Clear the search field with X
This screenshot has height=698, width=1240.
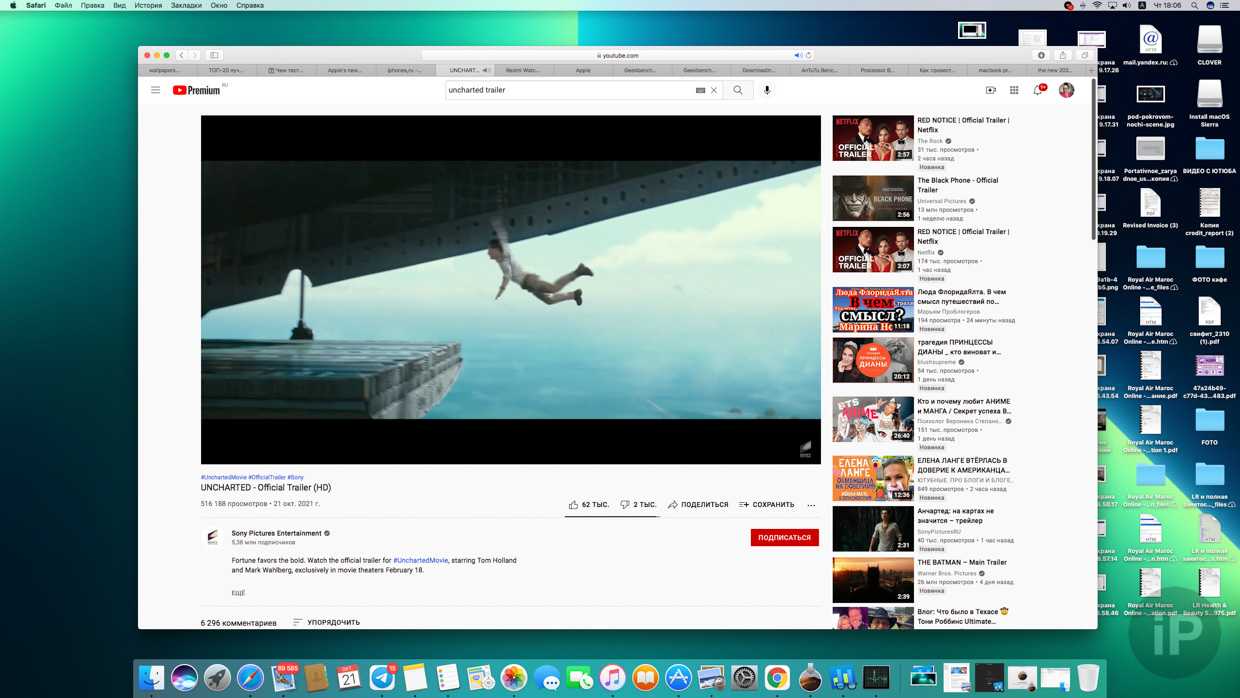click(714, 90)
